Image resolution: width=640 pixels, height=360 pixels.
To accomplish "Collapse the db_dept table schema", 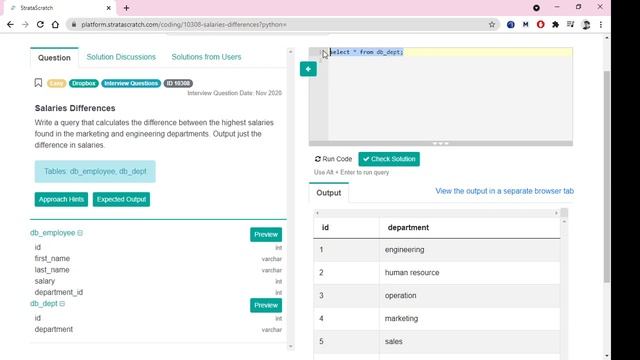I will 62,304.
